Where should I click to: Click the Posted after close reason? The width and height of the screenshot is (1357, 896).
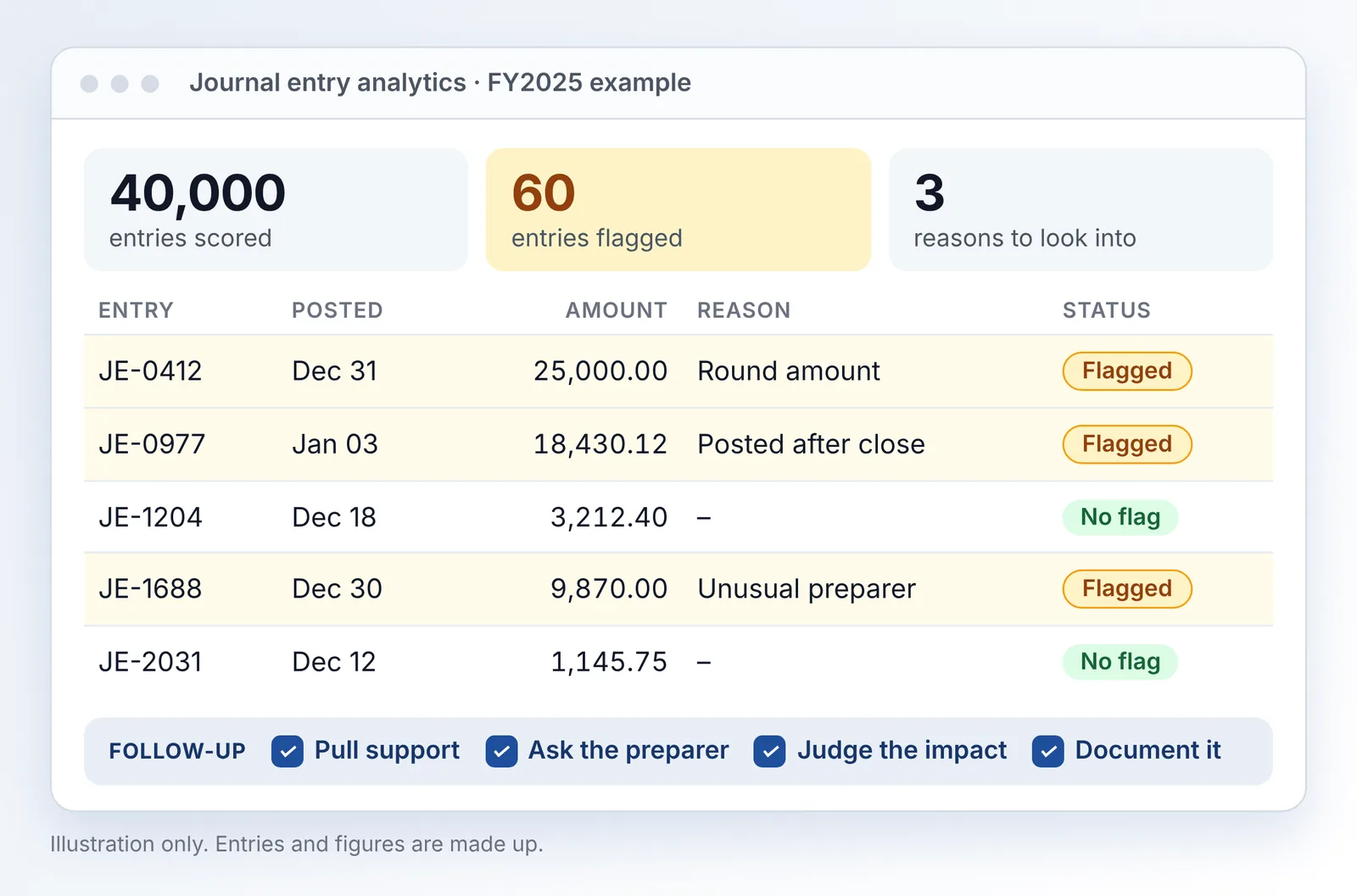point(811,444)
